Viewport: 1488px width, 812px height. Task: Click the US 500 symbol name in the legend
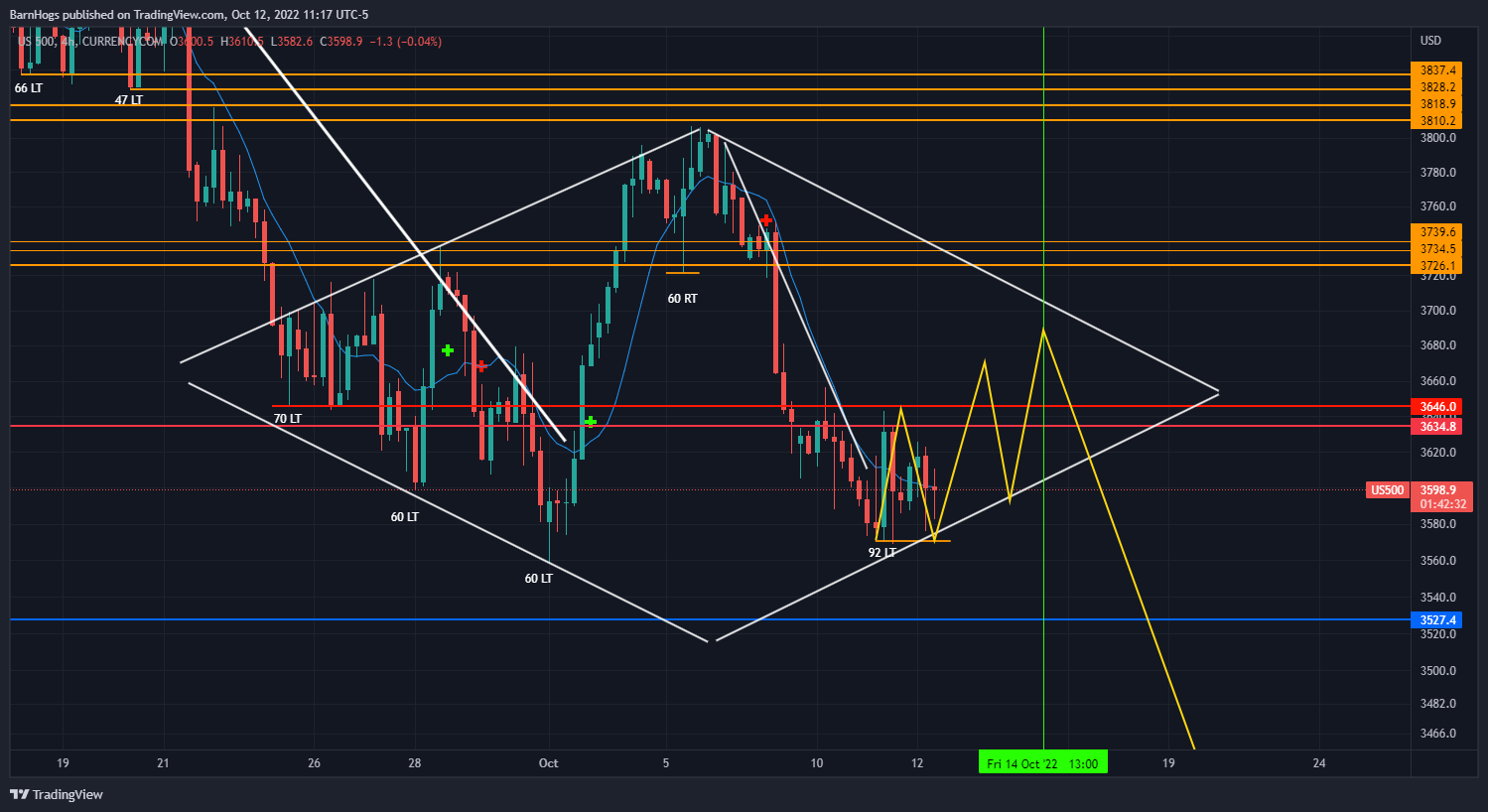[x=36, y=42]
